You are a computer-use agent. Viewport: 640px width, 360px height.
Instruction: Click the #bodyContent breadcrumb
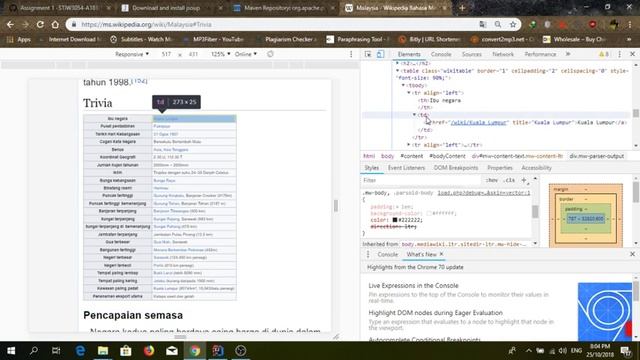(x=447, y=156)
